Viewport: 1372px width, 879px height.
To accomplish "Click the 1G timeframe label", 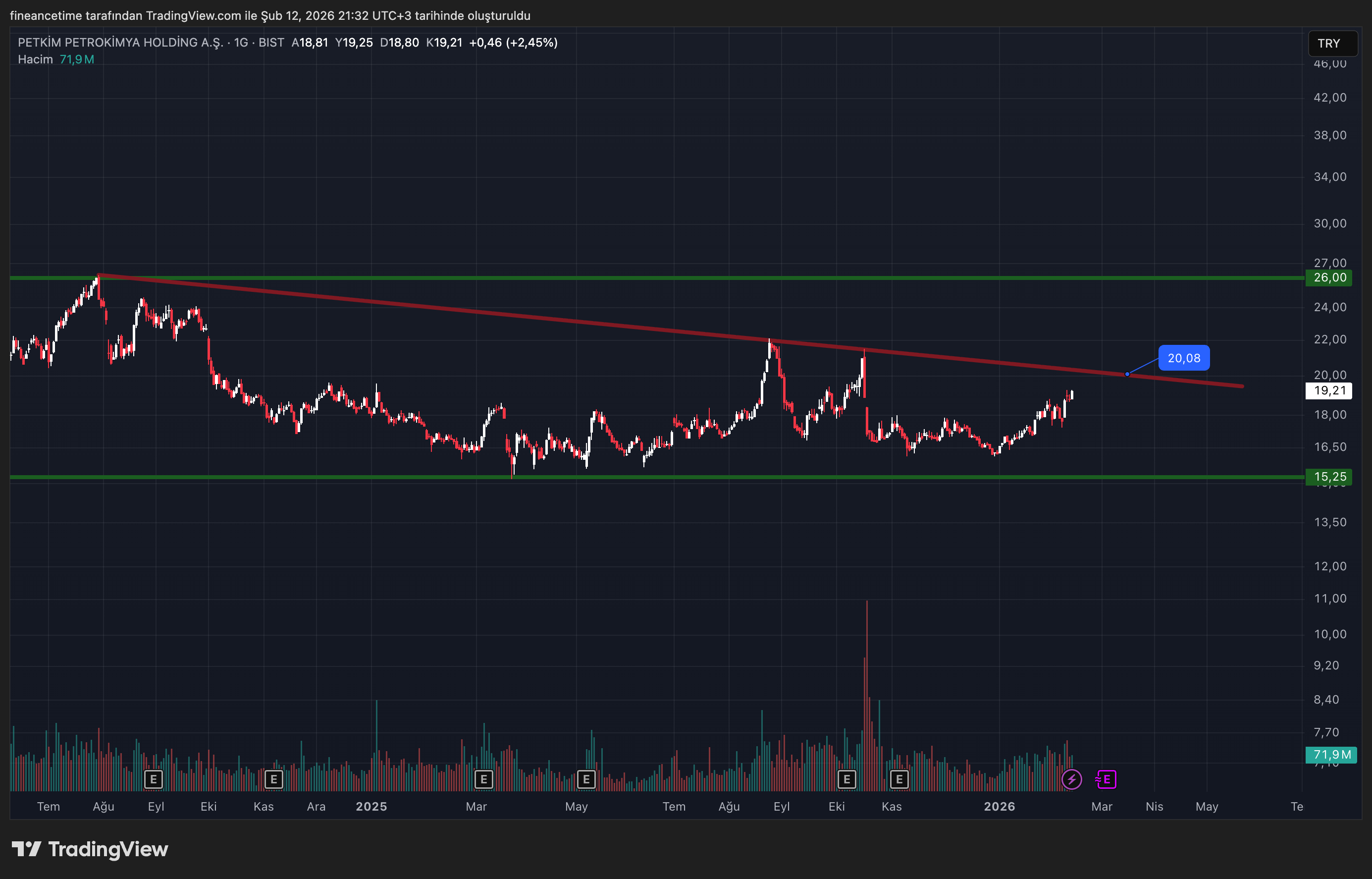I will tap(242, 42).
